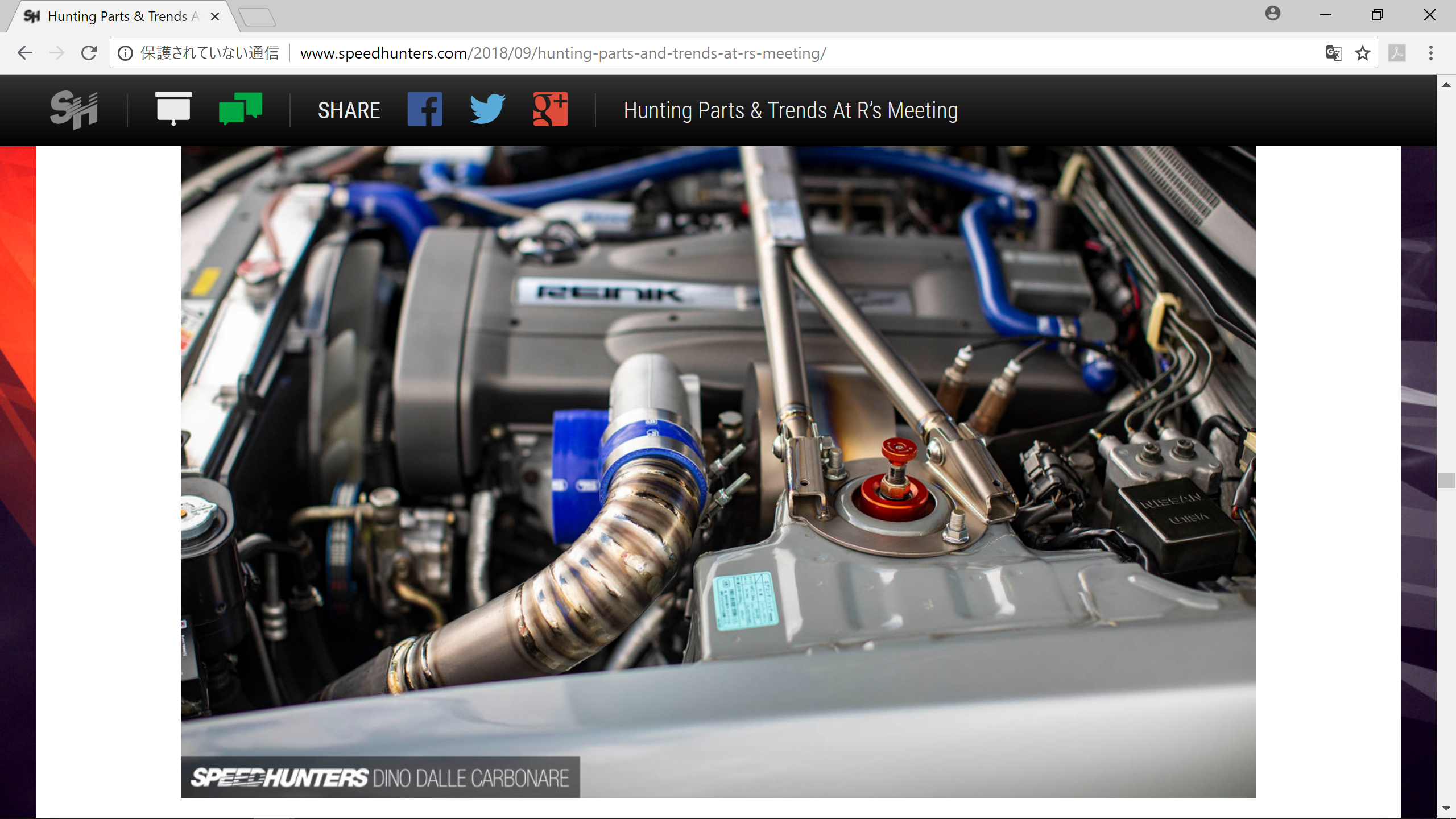The width and height of the screenshot is (1456, 819).
Task: Open the Chrome three-dot menu
Action: point(1431,53)
